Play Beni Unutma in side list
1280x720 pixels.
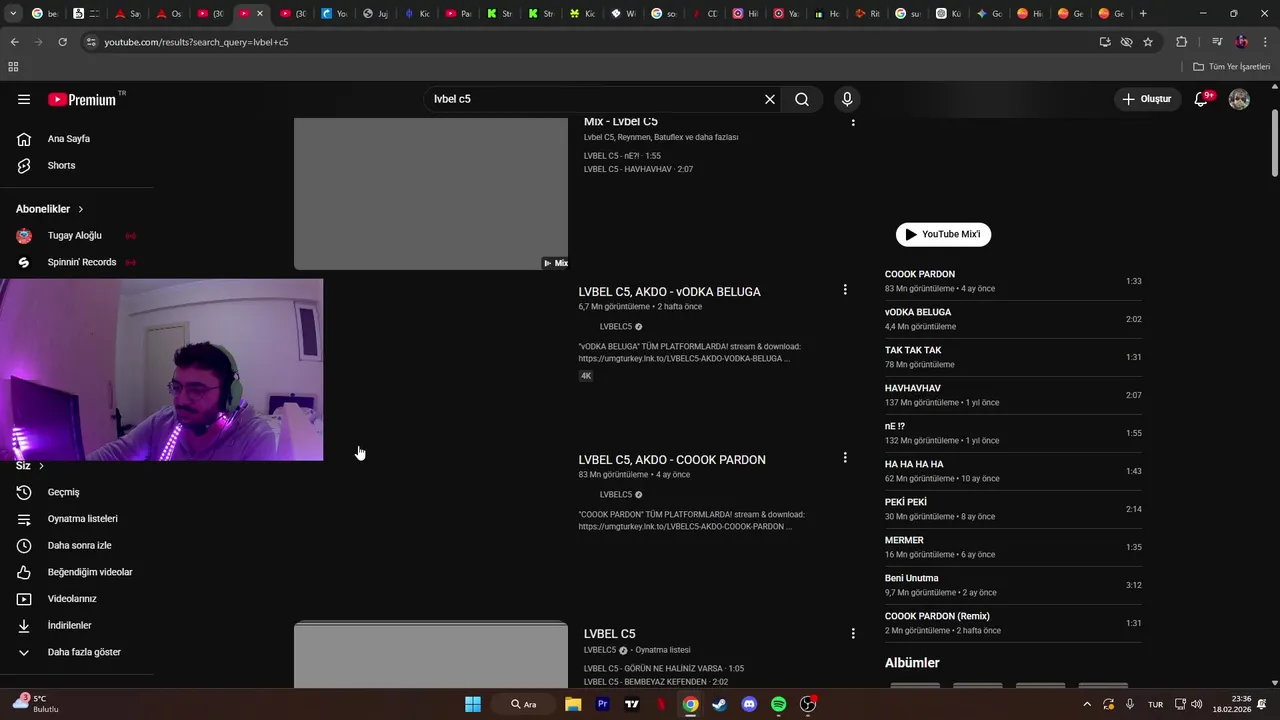1013,585
